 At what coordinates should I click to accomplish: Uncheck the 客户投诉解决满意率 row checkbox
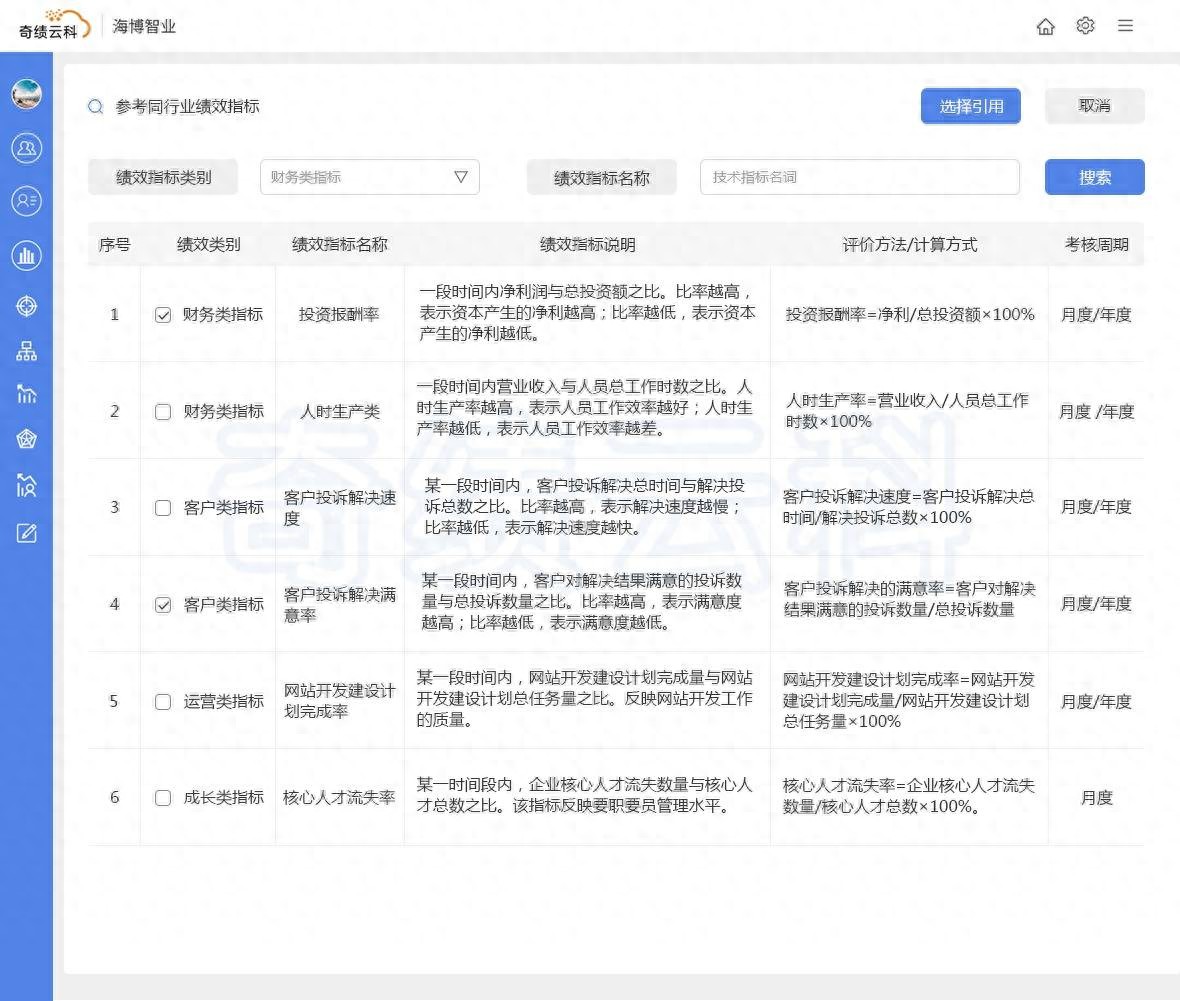pyautogui.click(x=163, y=604)
